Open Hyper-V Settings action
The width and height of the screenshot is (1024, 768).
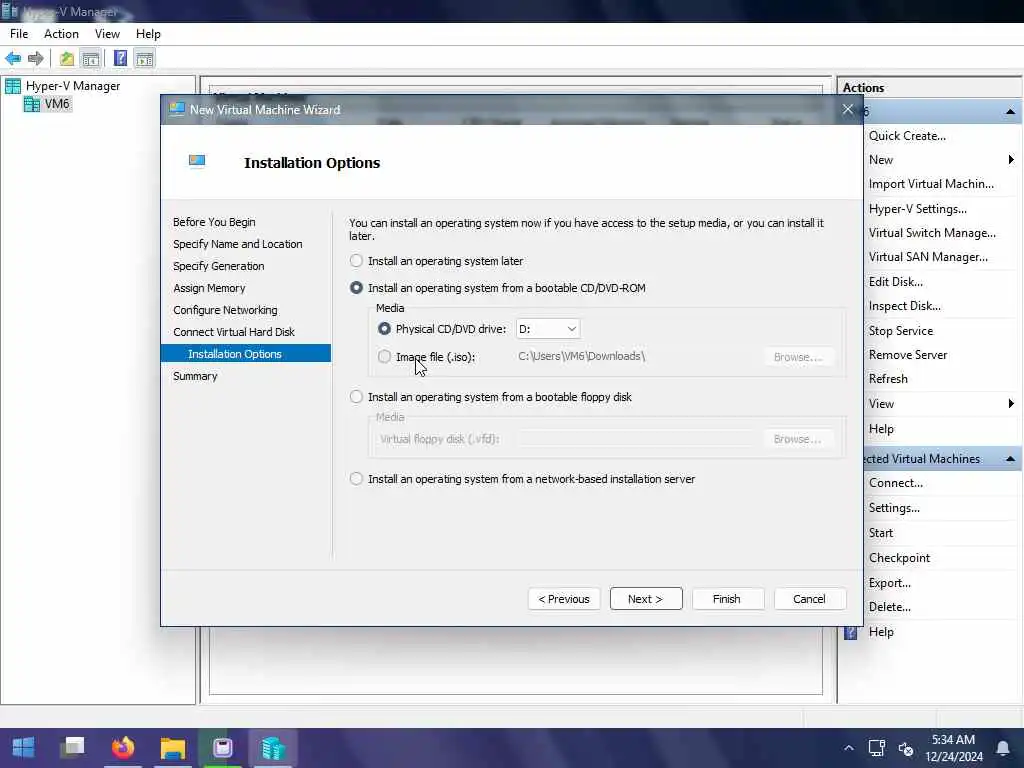(918, 209)
